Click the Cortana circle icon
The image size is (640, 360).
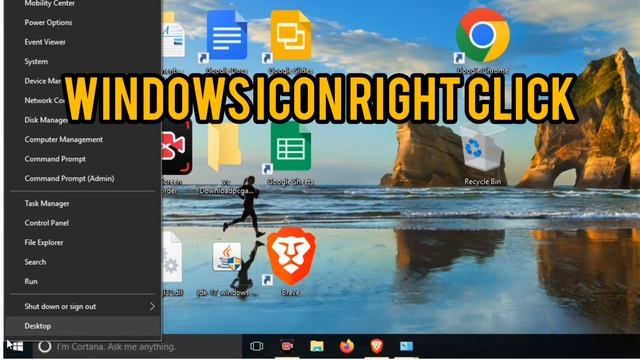(x=44, y=347)
